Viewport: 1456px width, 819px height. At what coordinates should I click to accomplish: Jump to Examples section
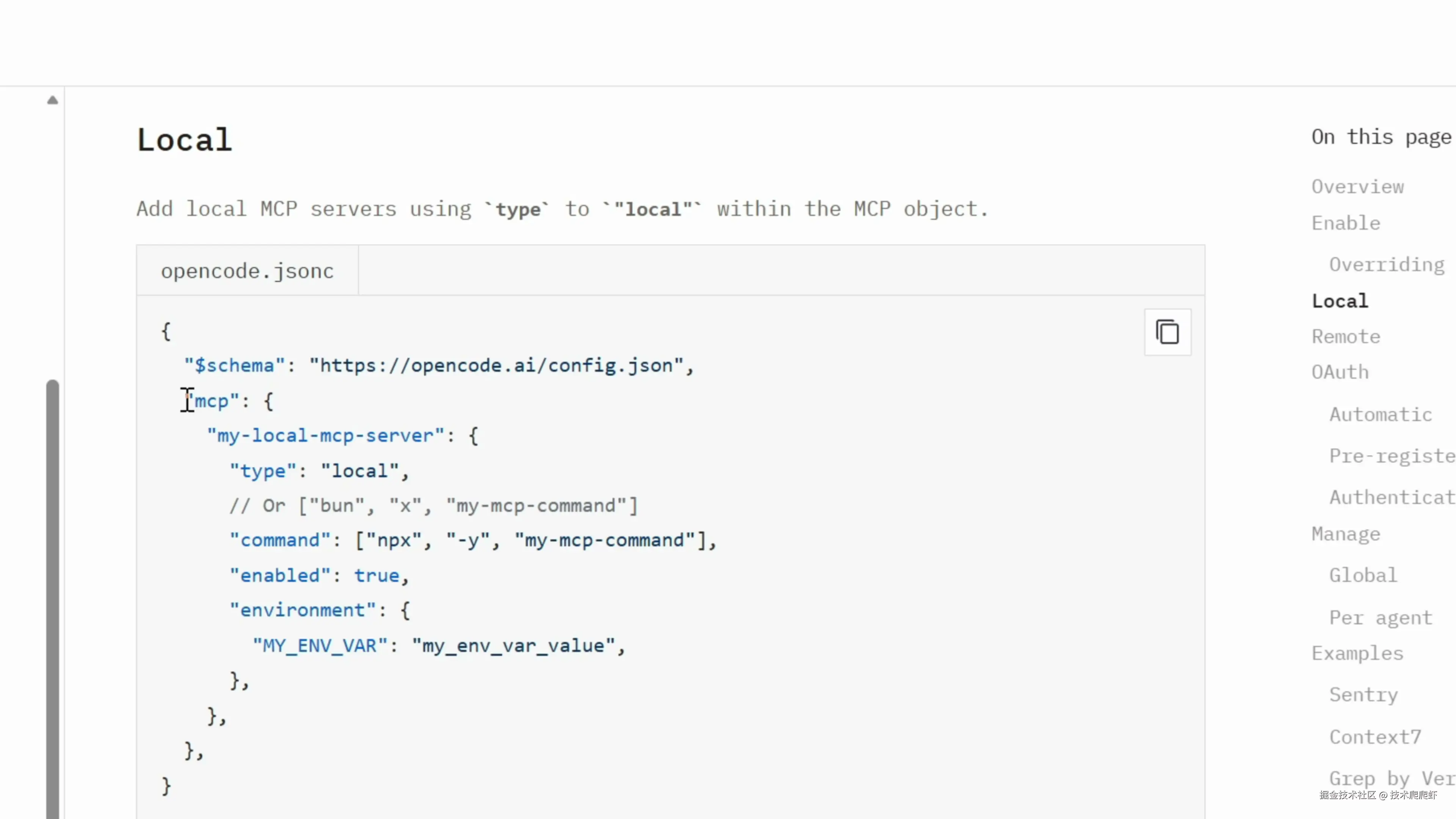(x=1357, y=653)
